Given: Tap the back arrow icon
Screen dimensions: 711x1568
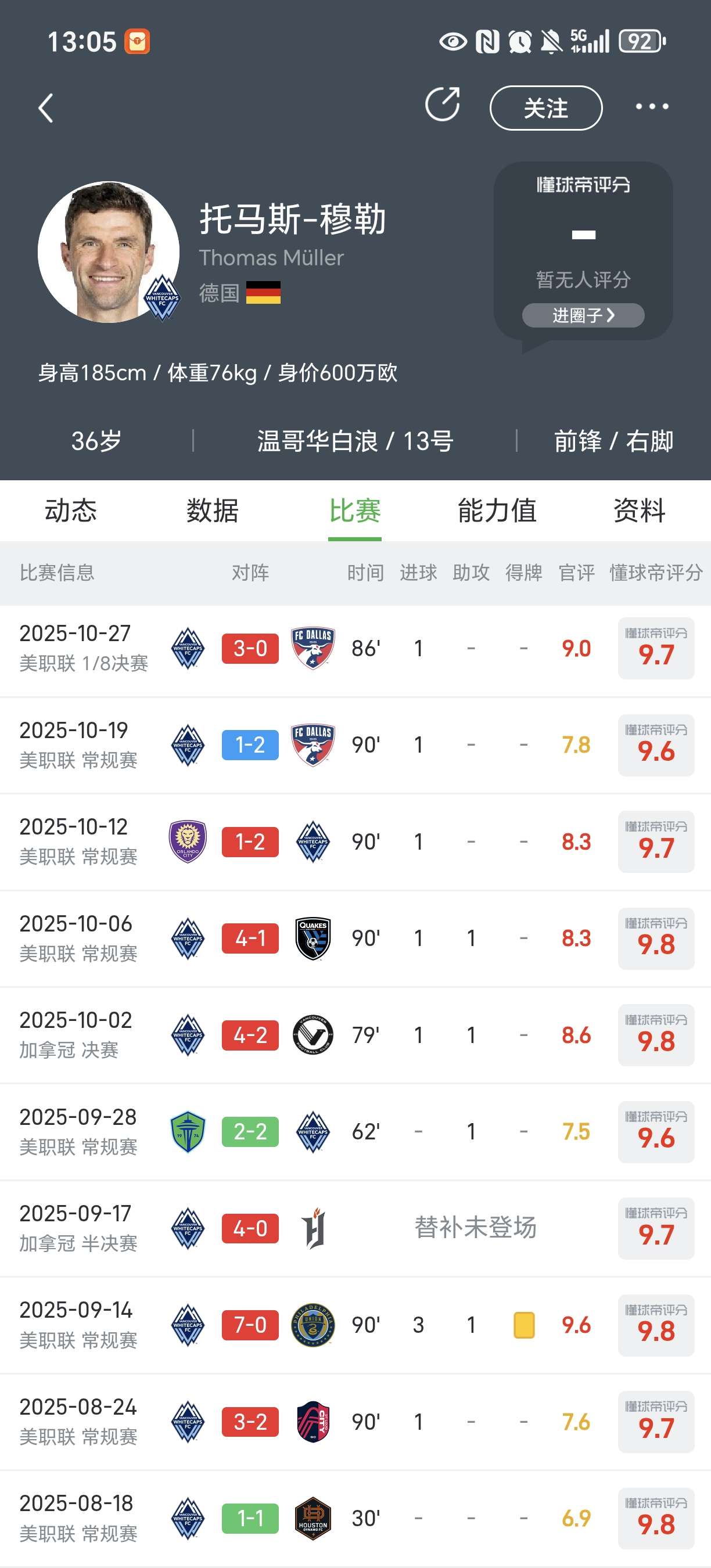Looking at the screenshot, I should (46, 109).
